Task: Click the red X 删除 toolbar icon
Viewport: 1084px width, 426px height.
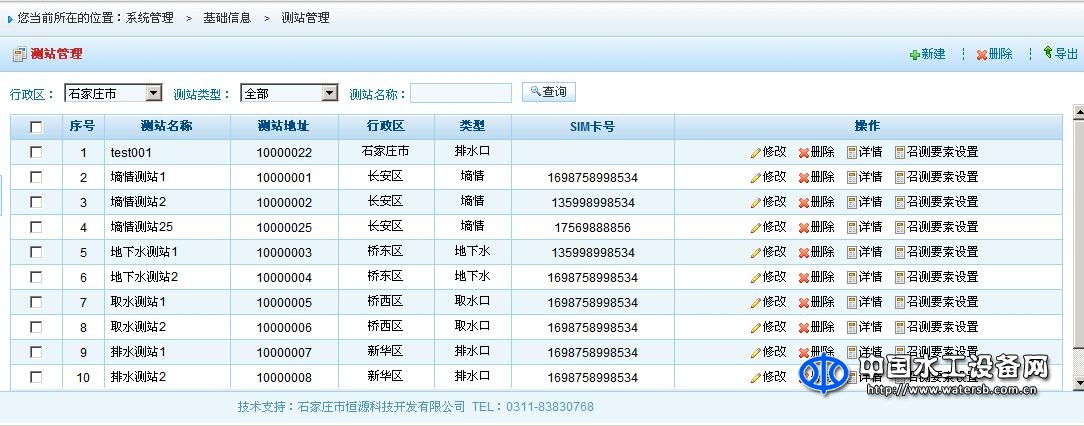Action: tap(982, 55)
